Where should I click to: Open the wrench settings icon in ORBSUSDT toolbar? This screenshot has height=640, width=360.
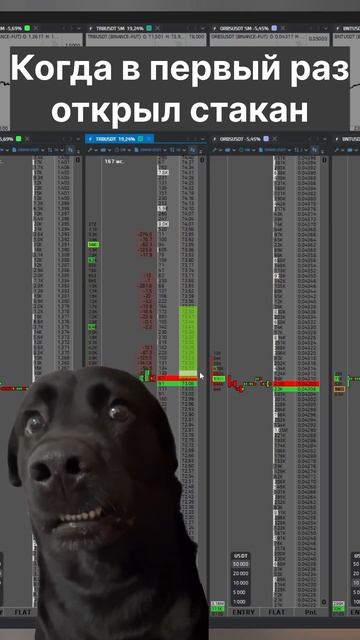[214, 150]
